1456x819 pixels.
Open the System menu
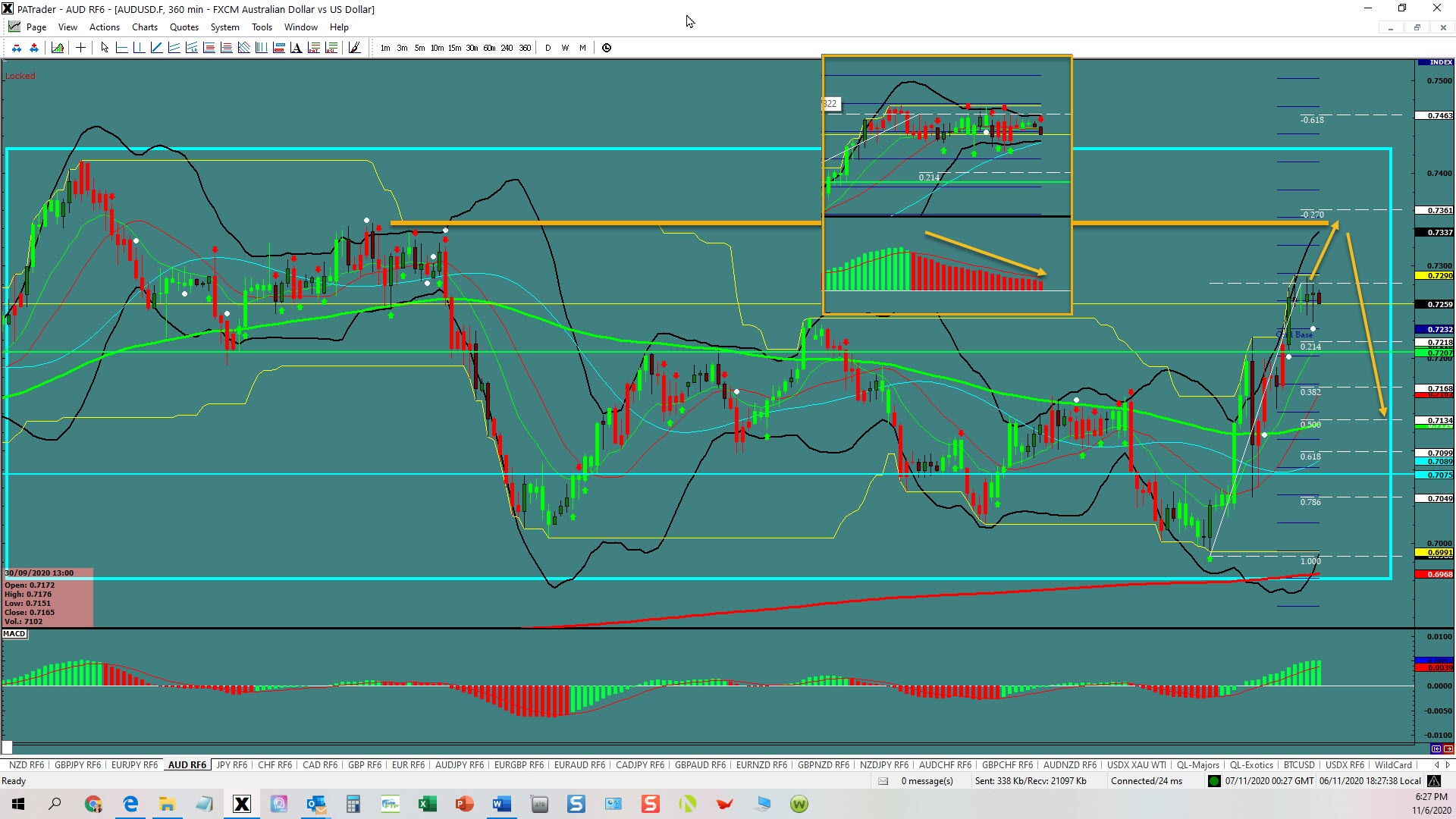click(x=224, y=27)
